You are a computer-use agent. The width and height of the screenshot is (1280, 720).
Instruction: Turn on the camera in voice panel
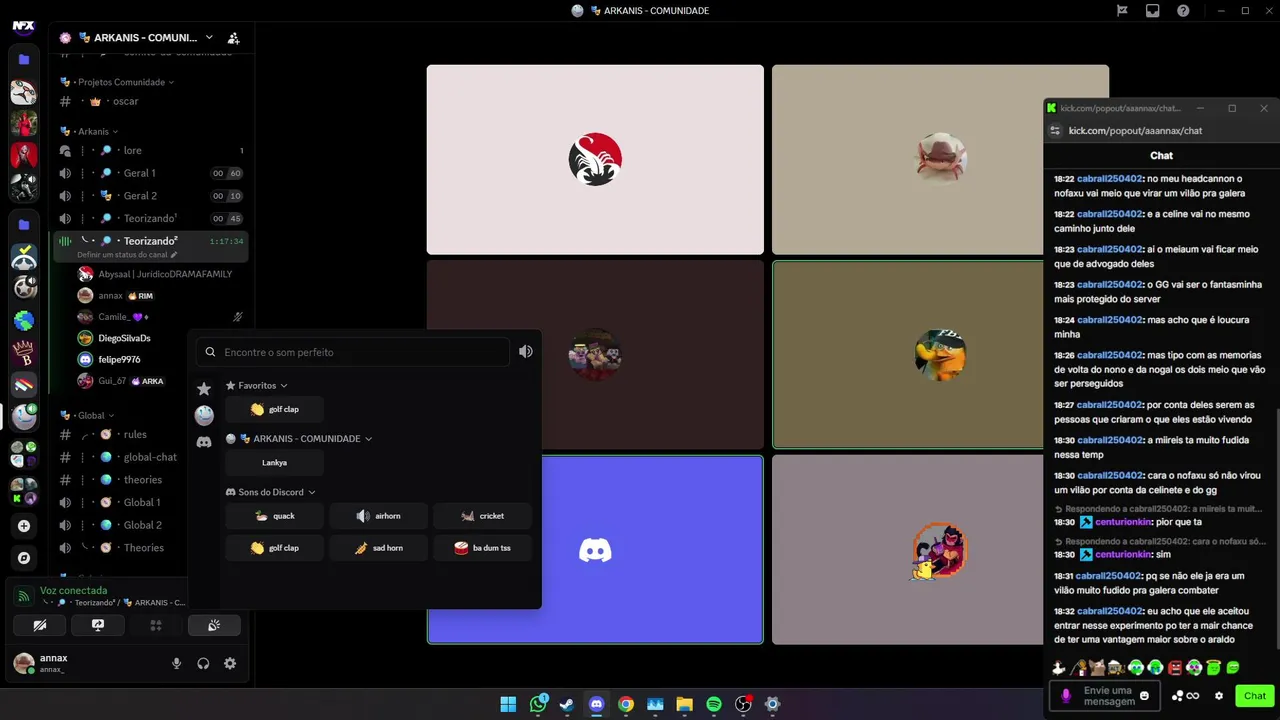point(40,625)
